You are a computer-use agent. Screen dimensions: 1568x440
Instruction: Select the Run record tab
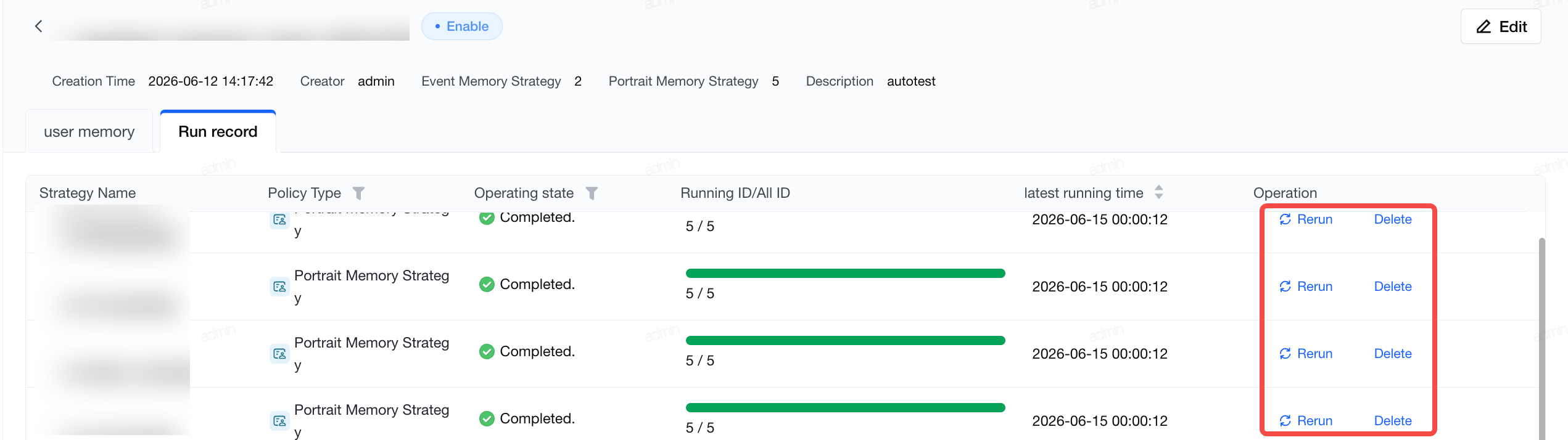click(218, 132)
